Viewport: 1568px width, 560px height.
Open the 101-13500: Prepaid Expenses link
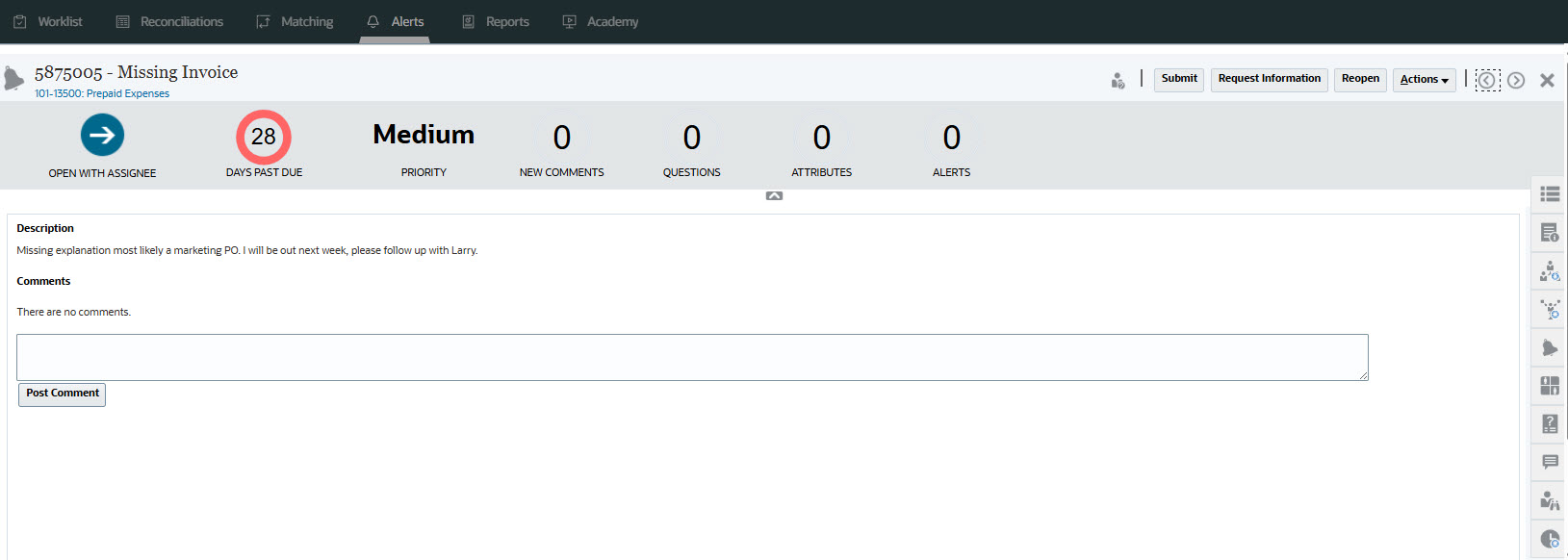coord(102,93)
